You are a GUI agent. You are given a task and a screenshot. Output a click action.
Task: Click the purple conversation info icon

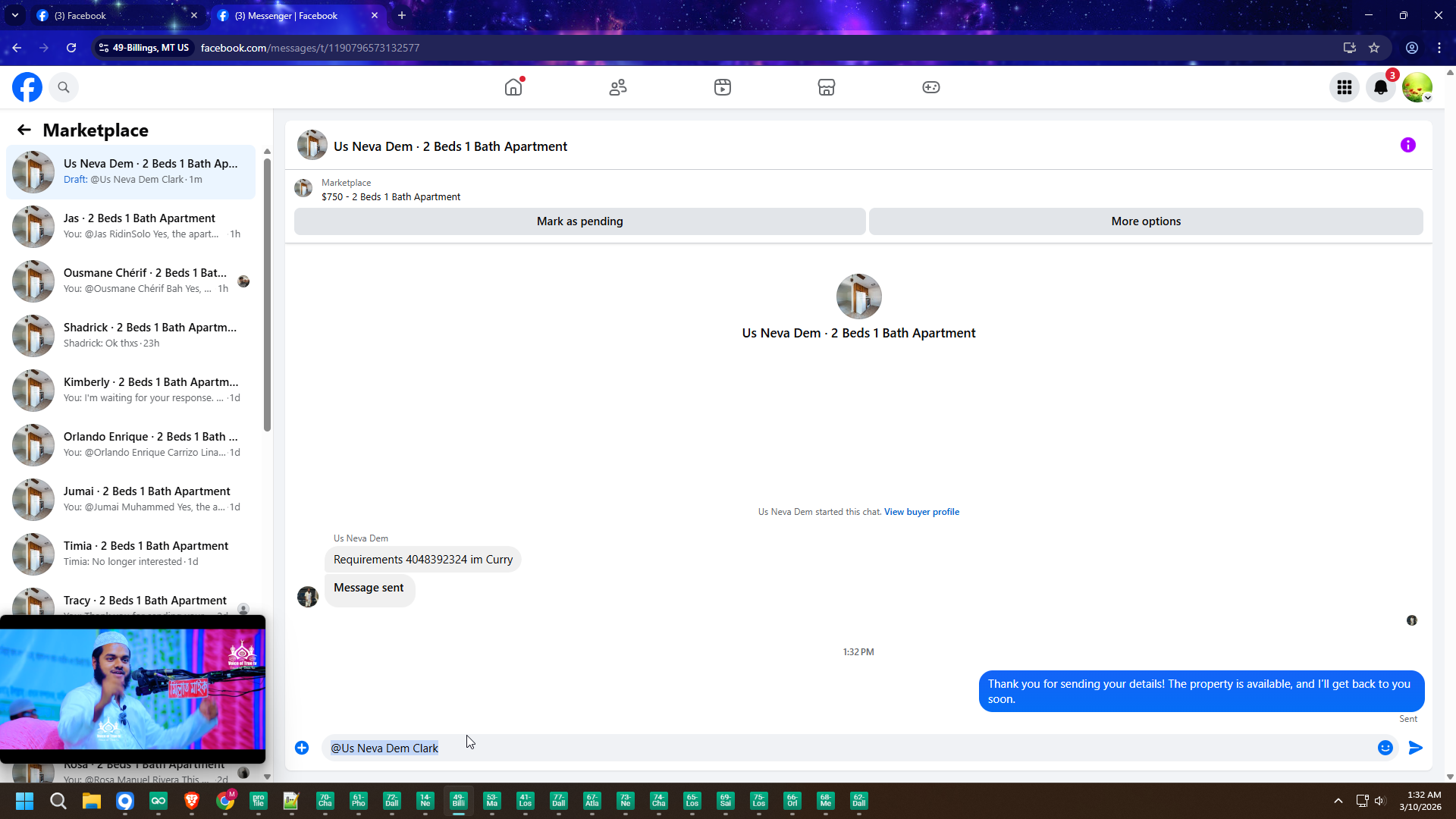[1407, 145]
